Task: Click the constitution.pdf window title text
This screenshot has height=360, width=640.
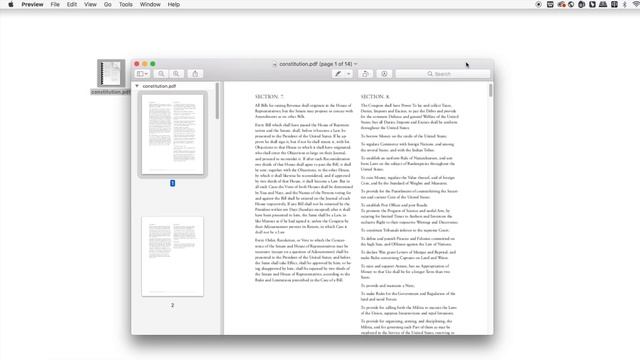Action: tap(316, 64)
